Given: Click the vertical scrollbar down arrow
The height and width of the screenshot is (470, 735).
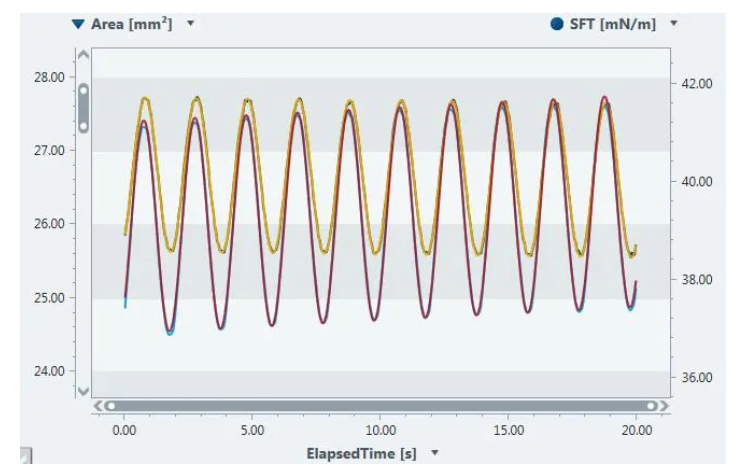Looking at the screenshot, I should tap(84, 390).
